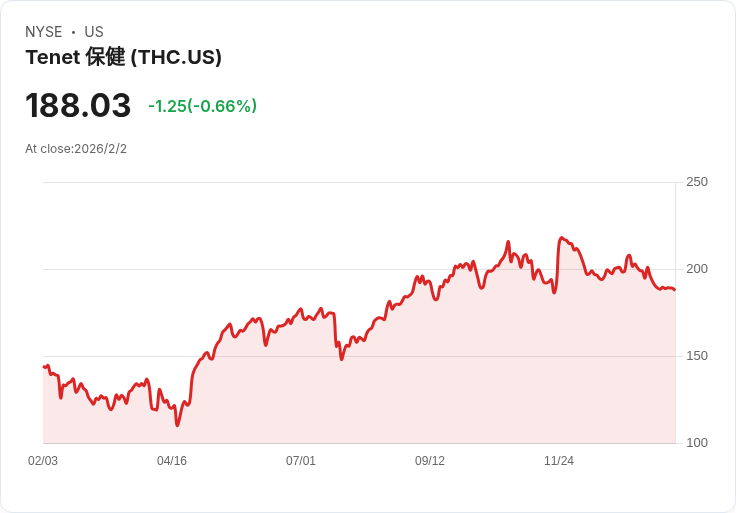
Task: Click the late-November peak on the price line
Action: click(x=561, y=238)
